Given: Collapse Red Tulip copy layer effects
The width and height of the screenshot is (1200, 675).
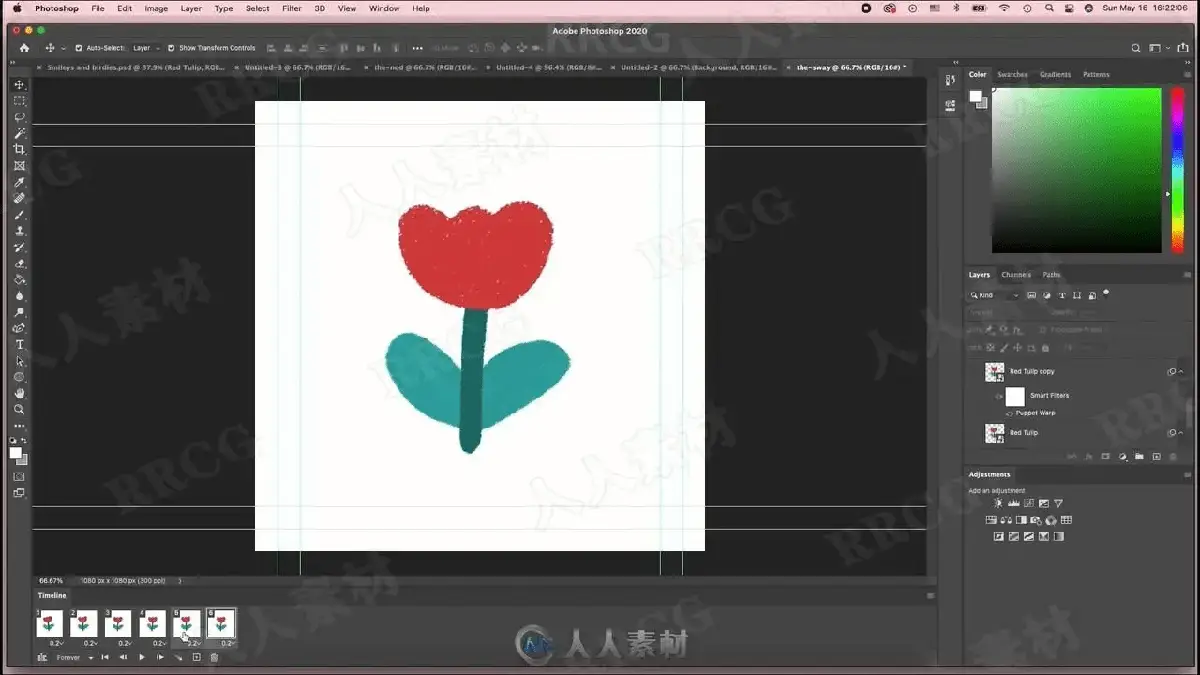Looking at the screenshot, I should pyautogui.click(x=1181, y=372).
